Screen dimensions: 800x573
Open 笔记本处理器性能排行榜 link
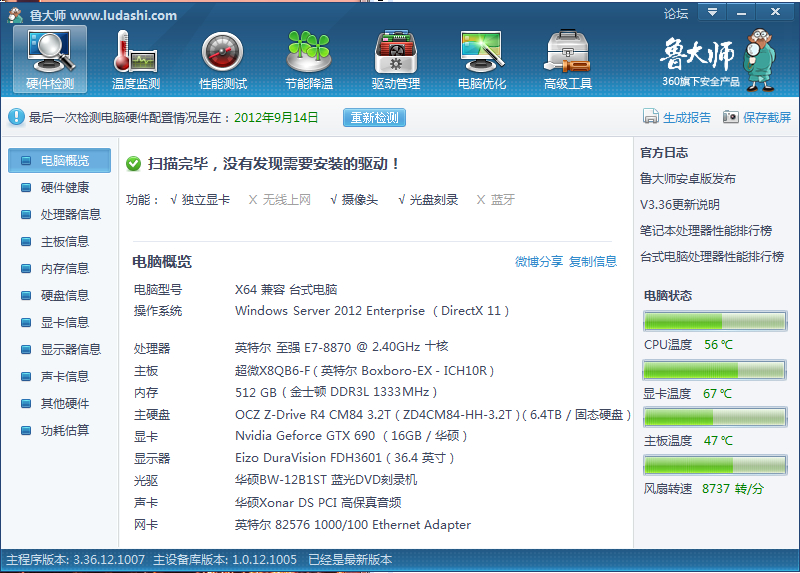706,231
